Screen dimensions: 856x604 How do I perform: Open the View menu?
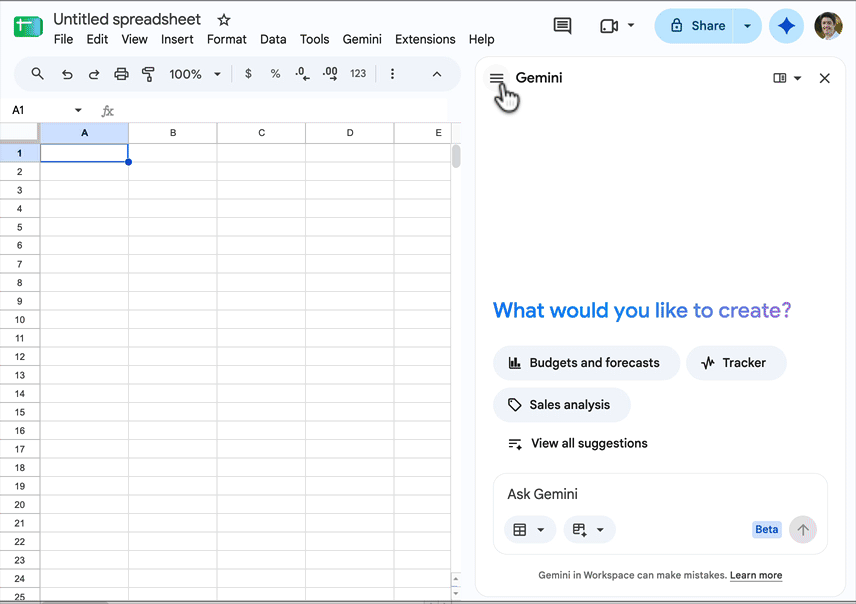134,39
